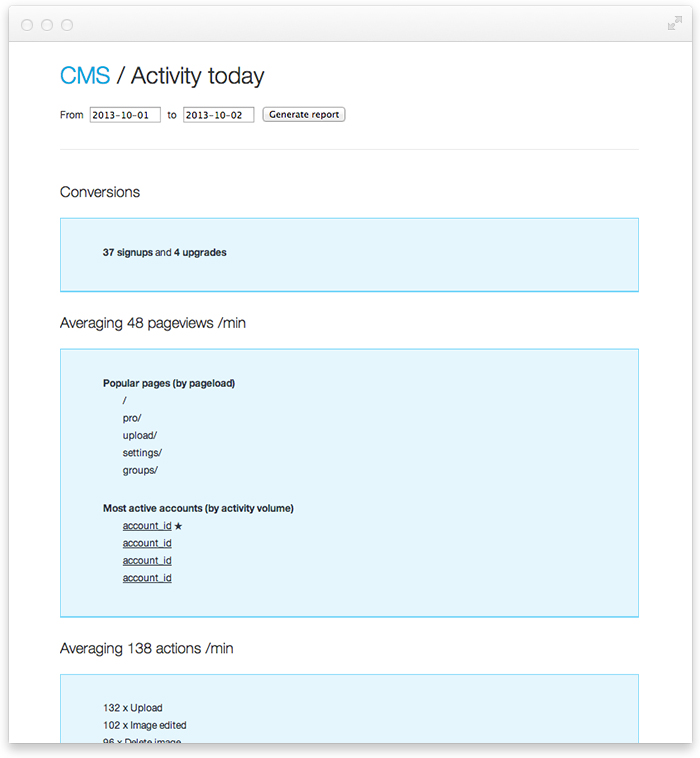Focus the end date field 2013-10-02
The image size is (700, 758).
point(218,115)
